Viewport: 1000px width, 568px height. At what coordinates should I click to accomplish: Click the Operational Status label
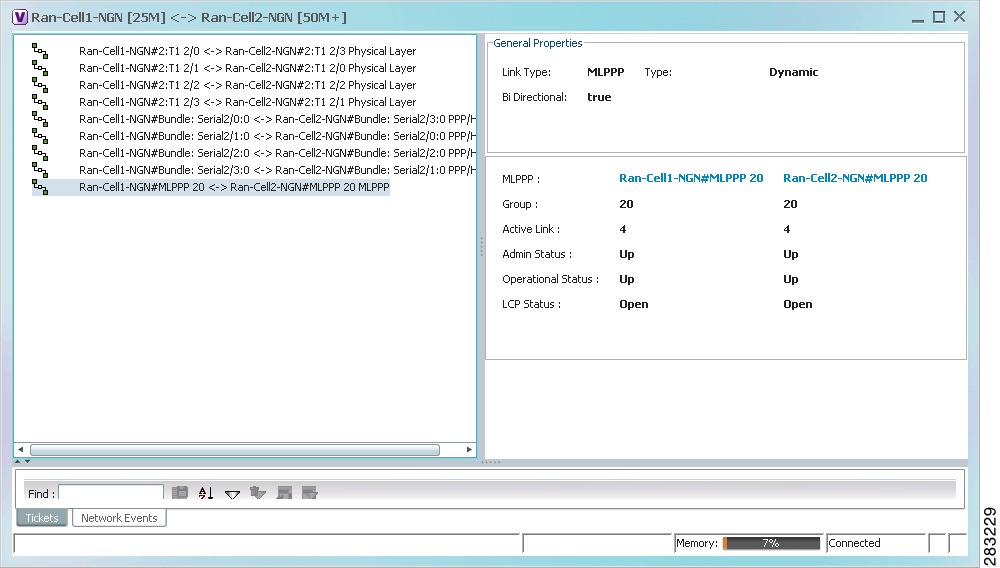(550, 279)
